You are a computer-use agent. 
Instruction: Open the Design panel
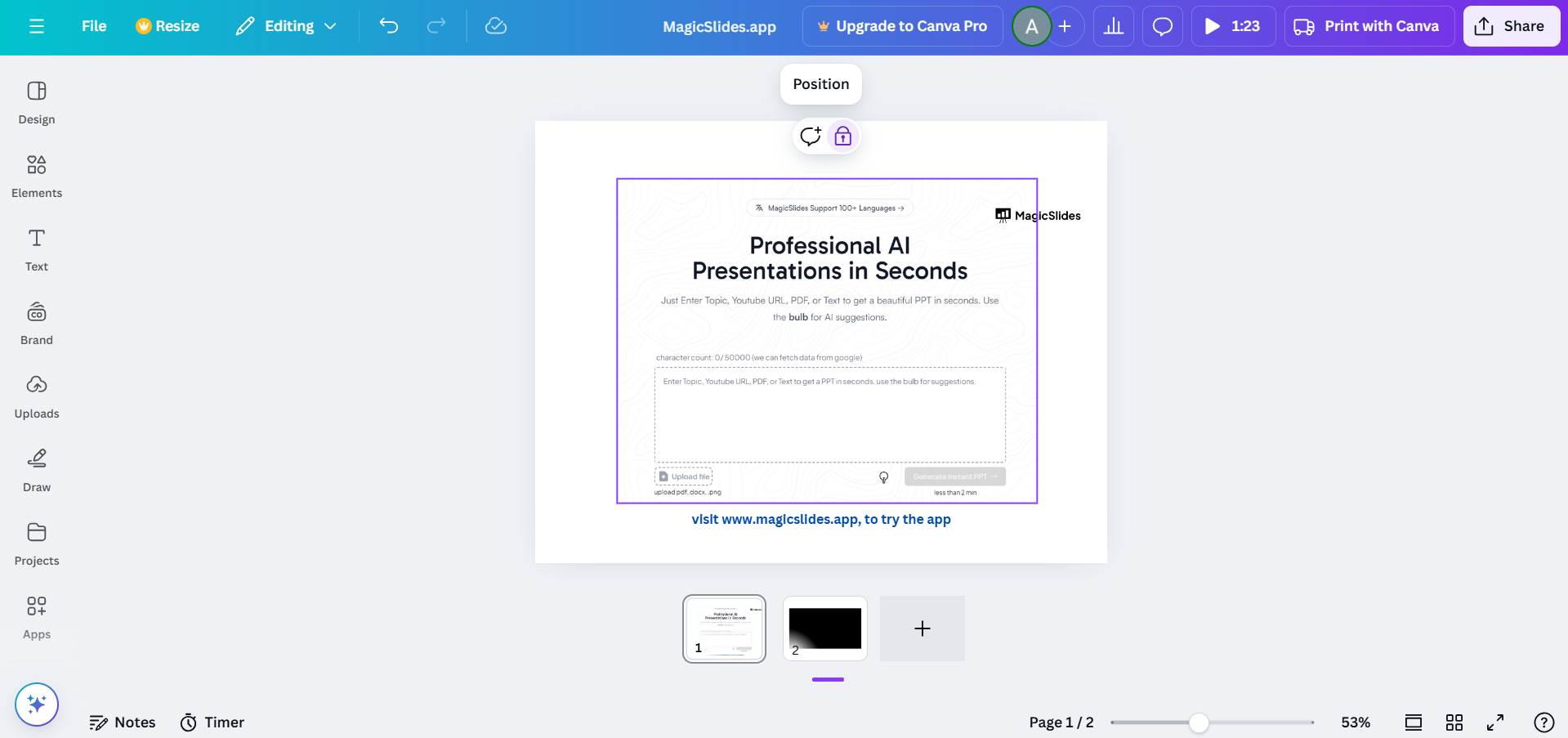[37, 103]
